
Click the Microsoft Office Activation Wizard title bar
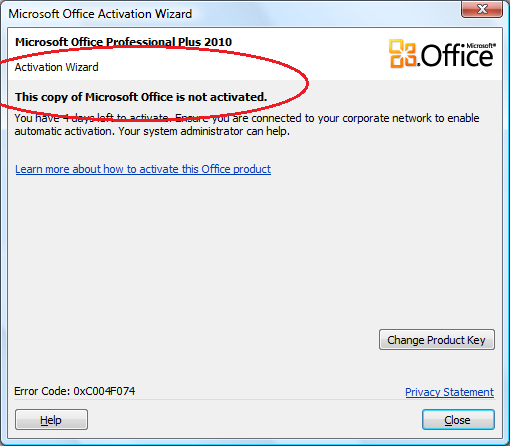[x=233, y=14]
